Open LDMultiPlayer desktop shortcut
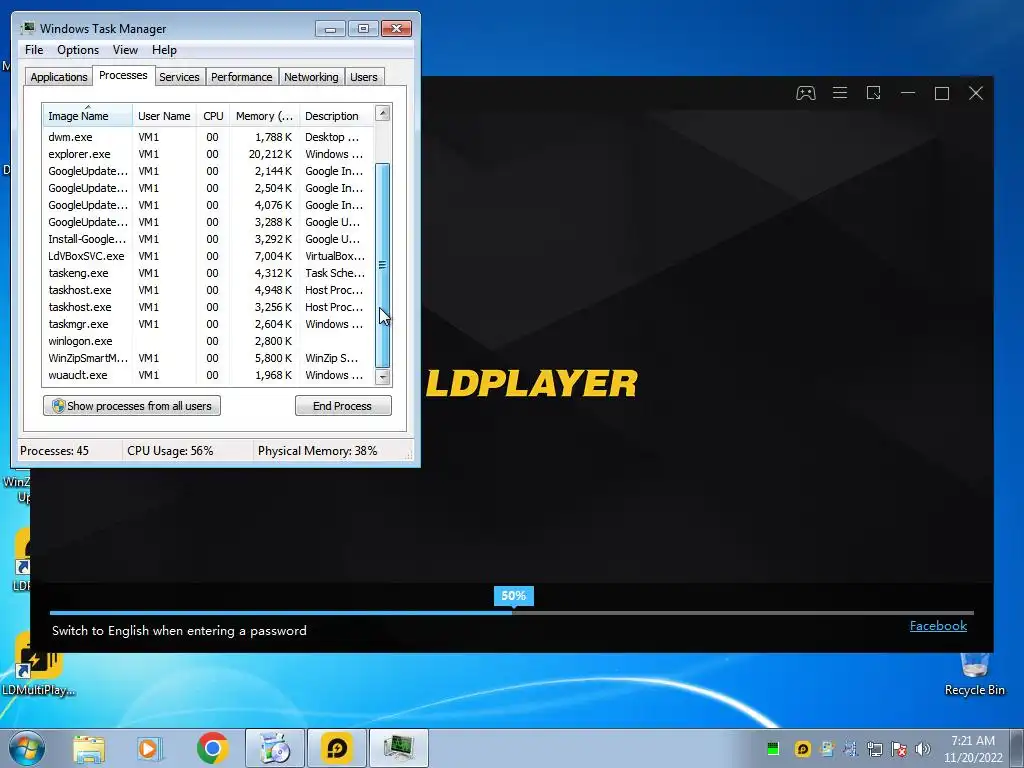 click(x=37, y=664)
